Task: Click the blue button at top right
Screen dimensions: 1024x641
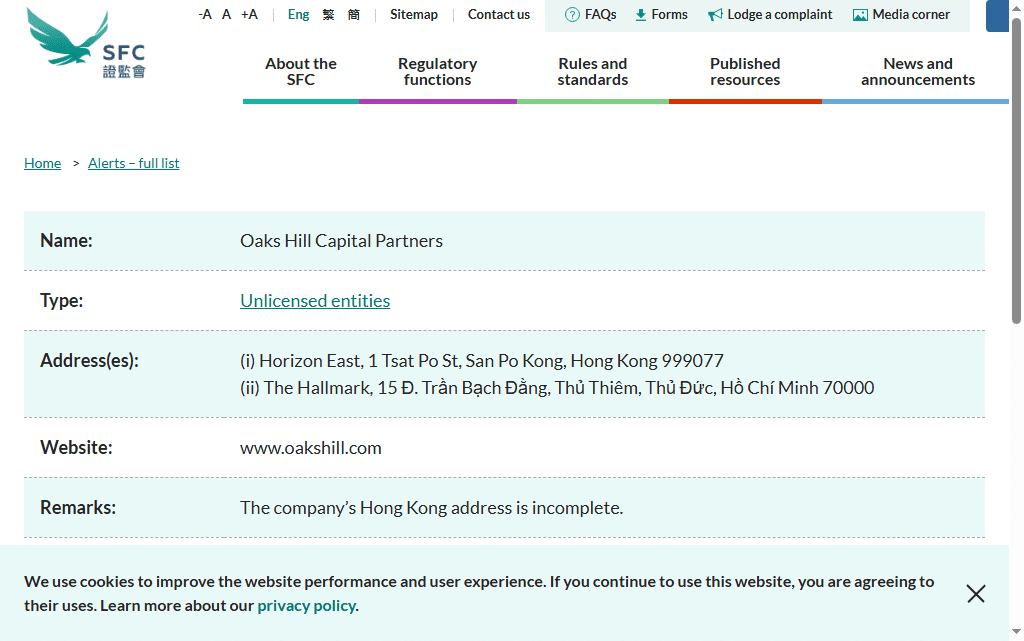Action: coord(997,16)
